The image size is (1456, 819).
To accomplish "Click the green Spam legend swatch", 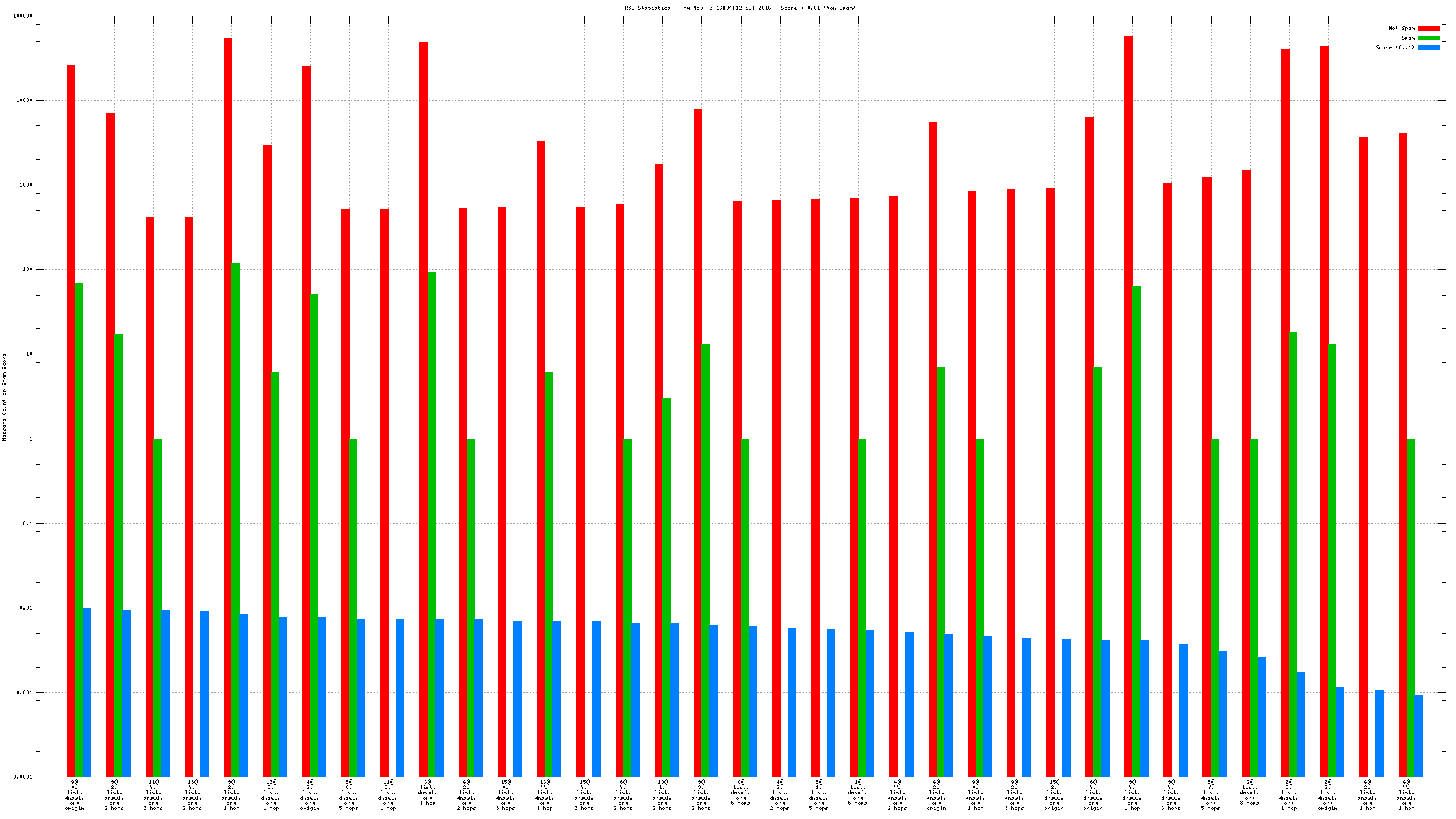I will (x=1429, y=38).
